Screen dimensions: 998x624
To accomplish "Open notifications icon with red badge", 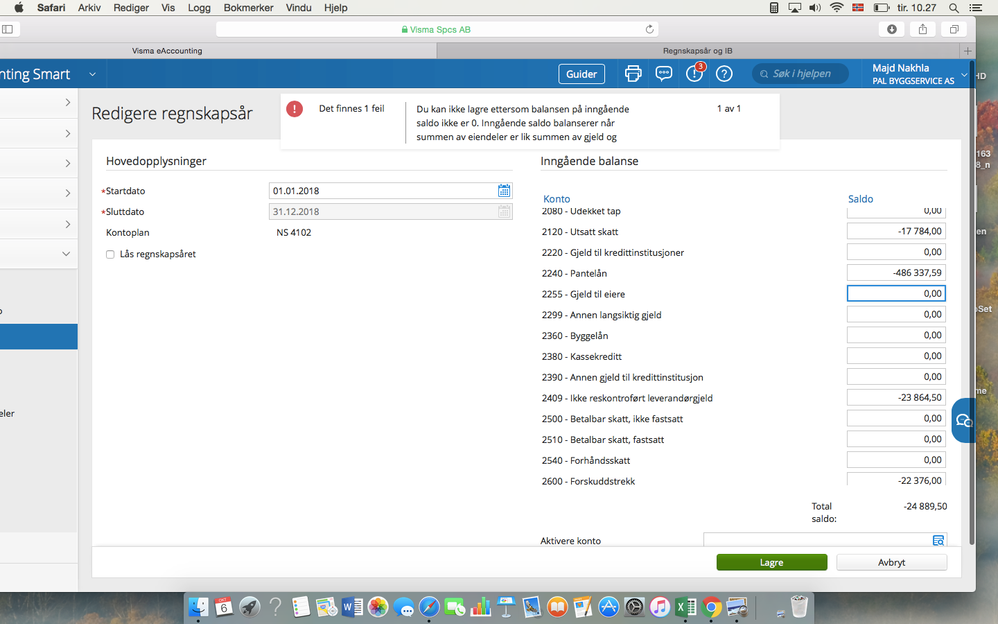I will (x=694, y=73).
